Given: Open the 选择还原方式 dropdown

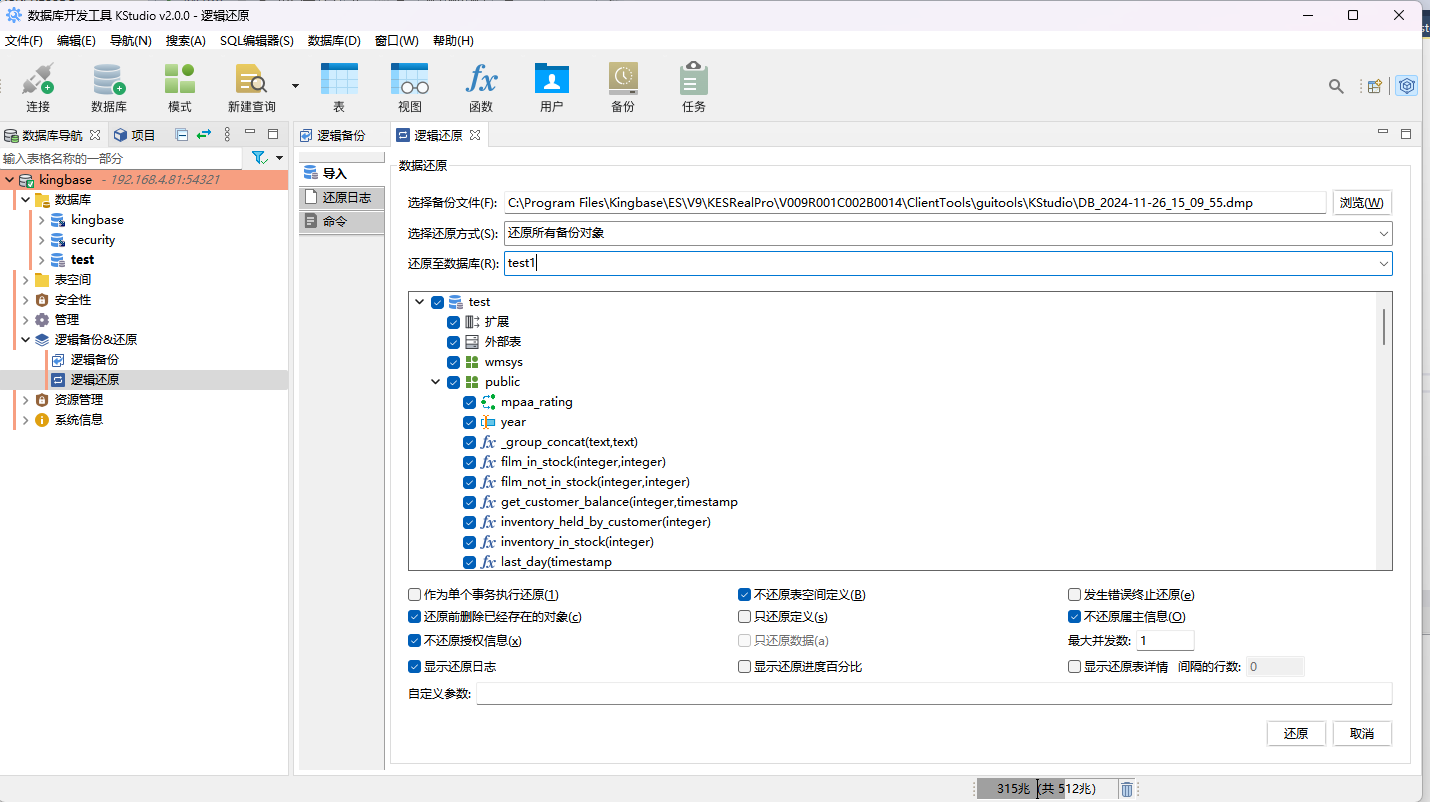Looking at the screenshot, I should [x=947, y=233].
